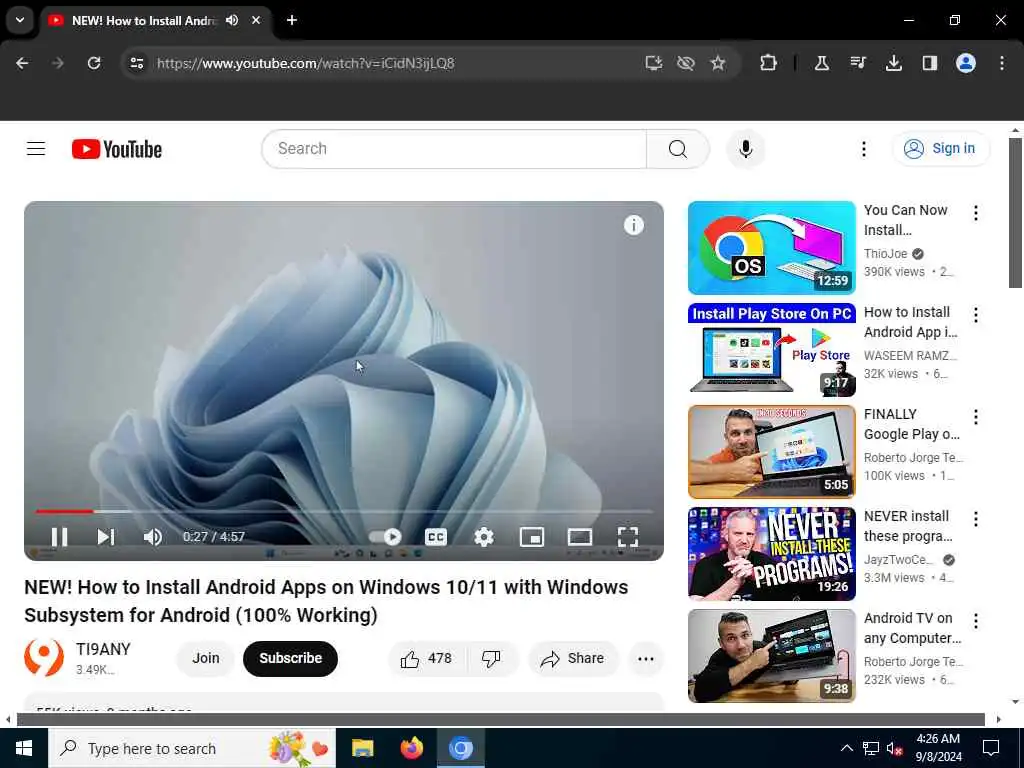
Task: Open browser profile avatar
Action: point(966,63)
